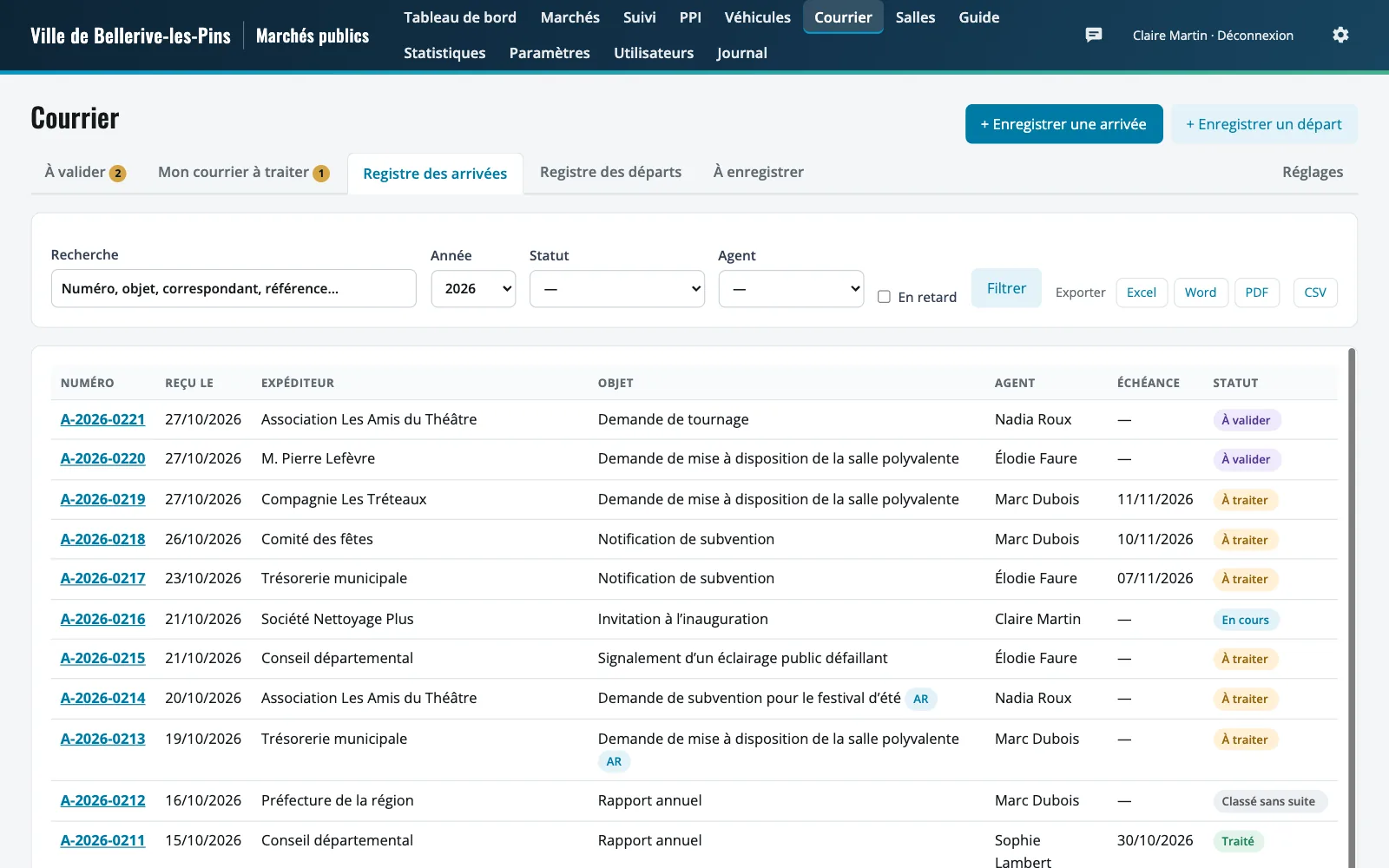This screenshot has height=868, width=1389.
Task: Click the ÉCHÉANCE column header
Action: [x=1149, y=383]
